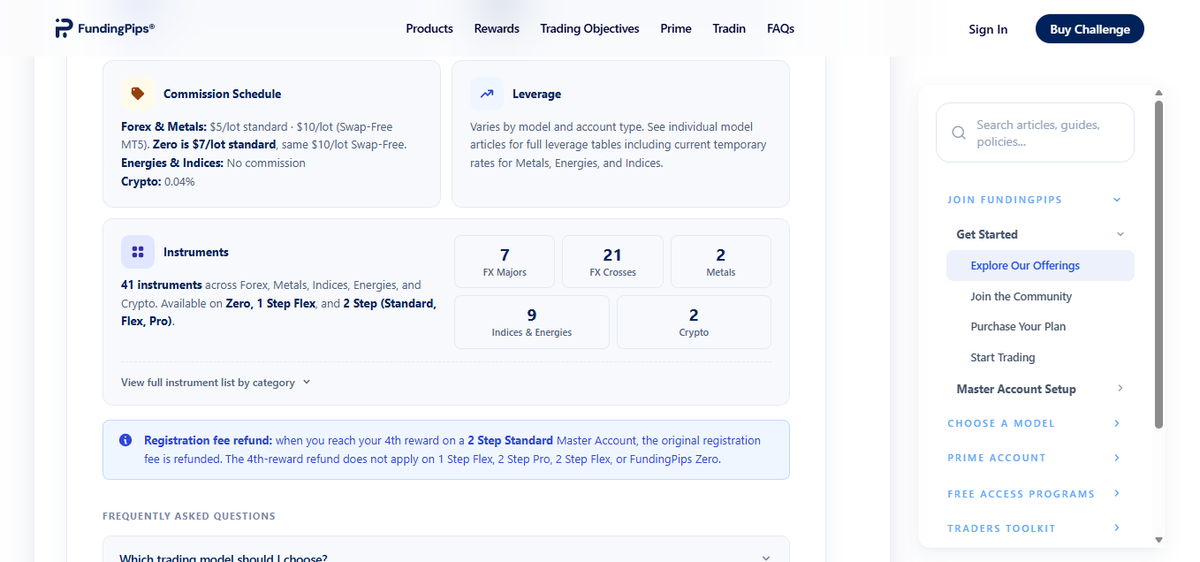Screen dimensions: 1200x562
Task: Click the 2 Metals tile
Action: click(721, 262)
